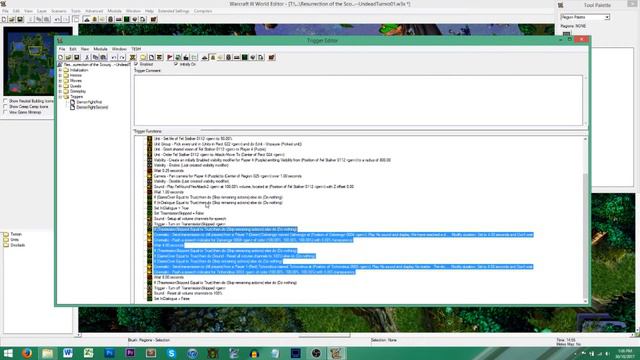Select 'Wait 6.00 seconds' action line
Screen dimensions: 640x360
[x=169, y=278]
